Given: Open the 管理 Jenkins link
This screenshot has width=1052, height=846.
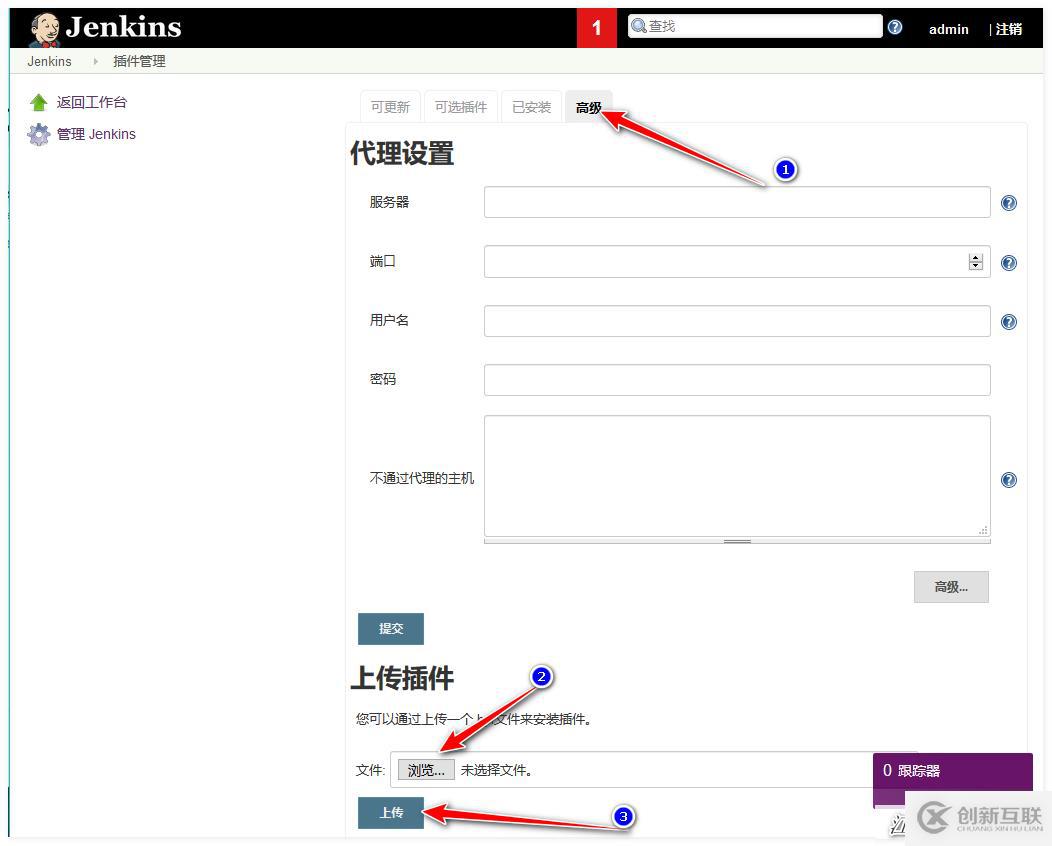Looking at the screenshot, I should [x=96, y=134].
